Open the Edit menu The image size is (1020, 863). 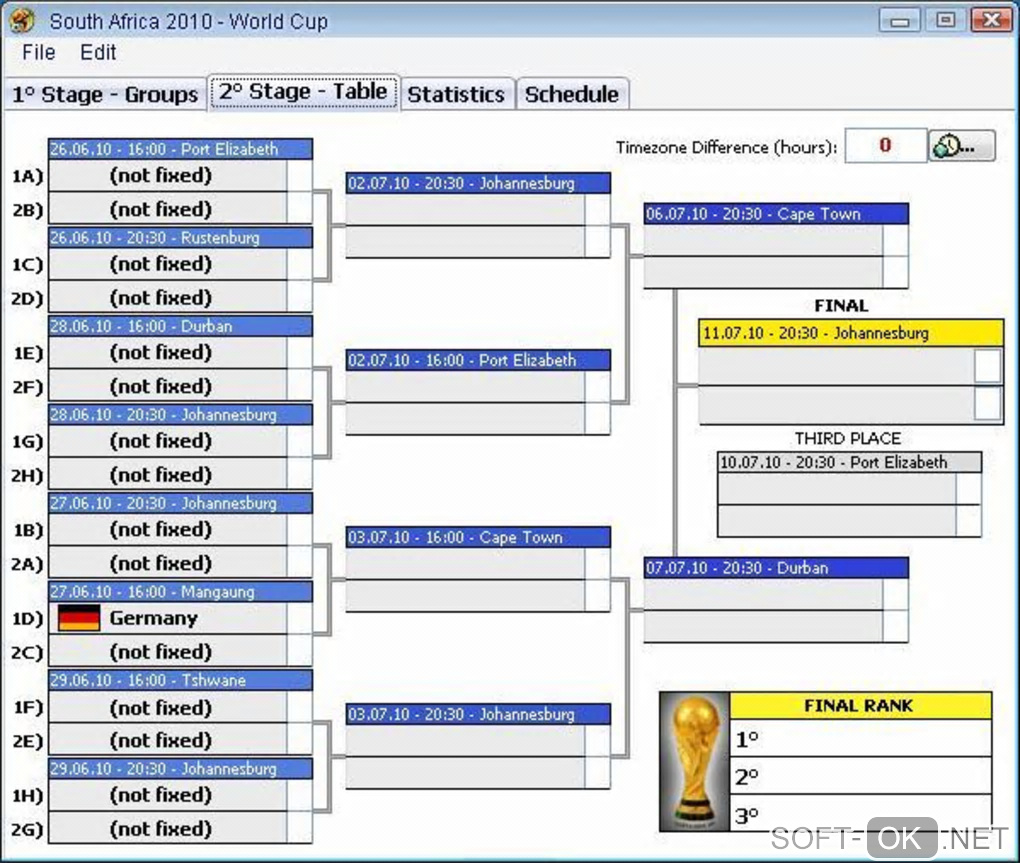tap(98, 52)
